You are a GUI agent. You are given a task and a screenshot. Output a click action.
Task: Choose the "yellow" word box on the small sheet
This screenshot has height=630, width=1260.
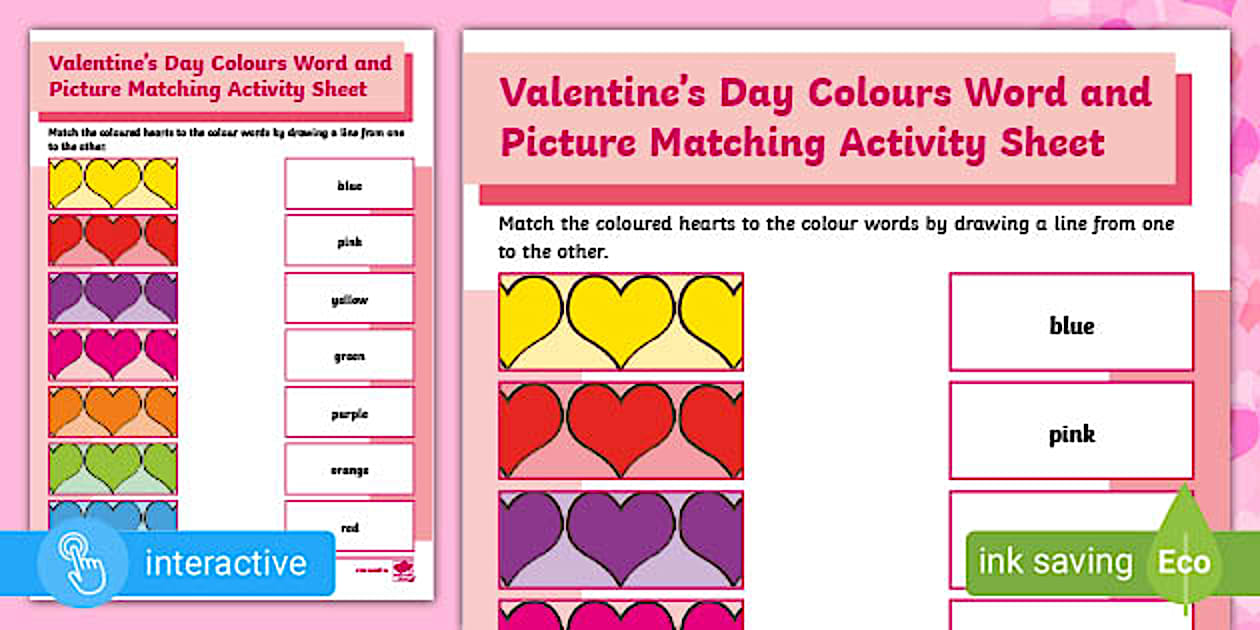pos(349,299)
